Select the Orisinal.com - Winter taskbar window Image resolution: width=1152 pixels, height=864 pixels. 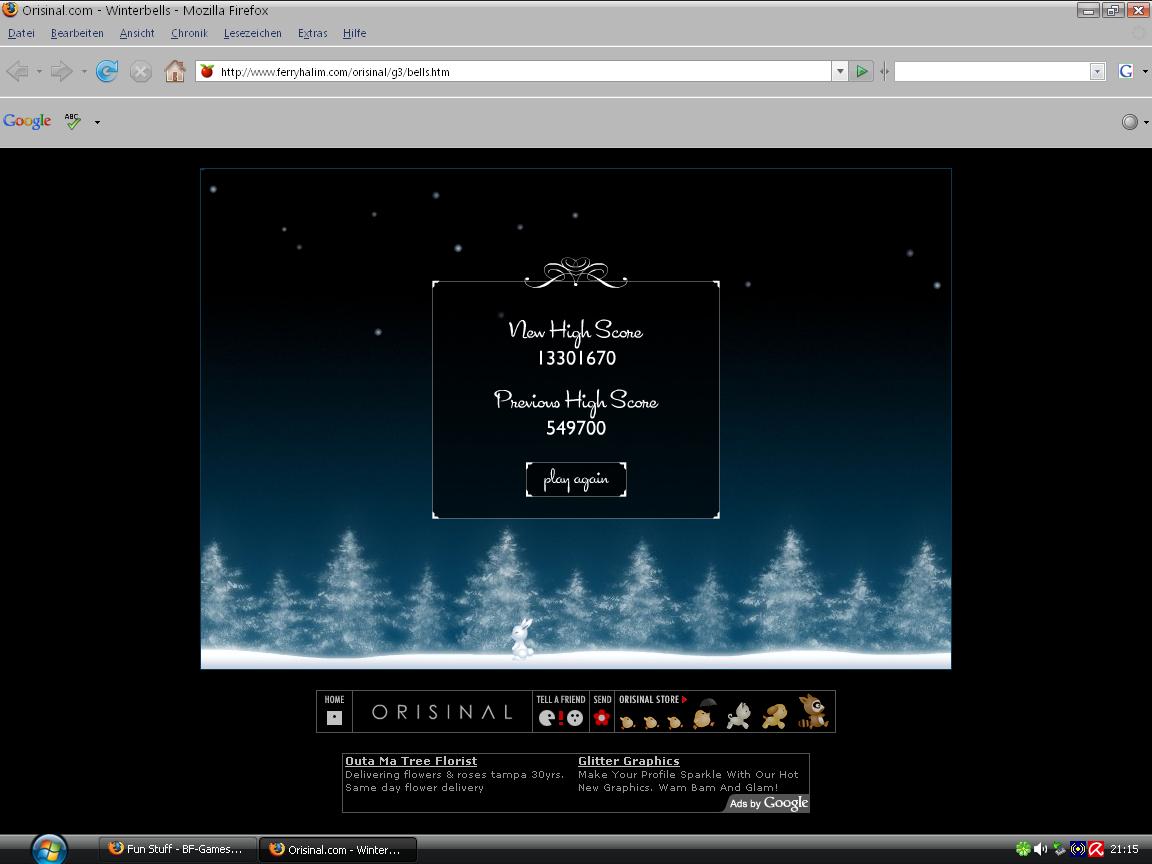pos(337,849)
